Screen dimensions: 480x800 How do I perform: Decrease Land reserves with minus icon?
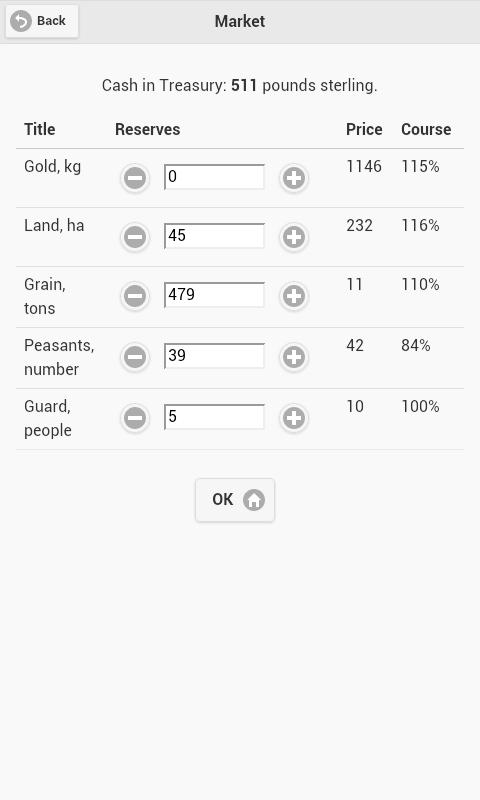pyautogui.click(x=135, y=237)
